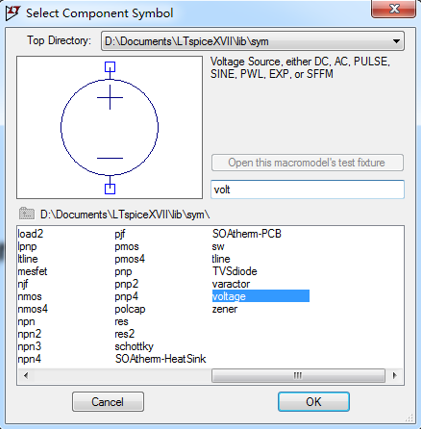Select zener in the component list
The height and width of the screenshot is (429, 421).
(225, 309)
